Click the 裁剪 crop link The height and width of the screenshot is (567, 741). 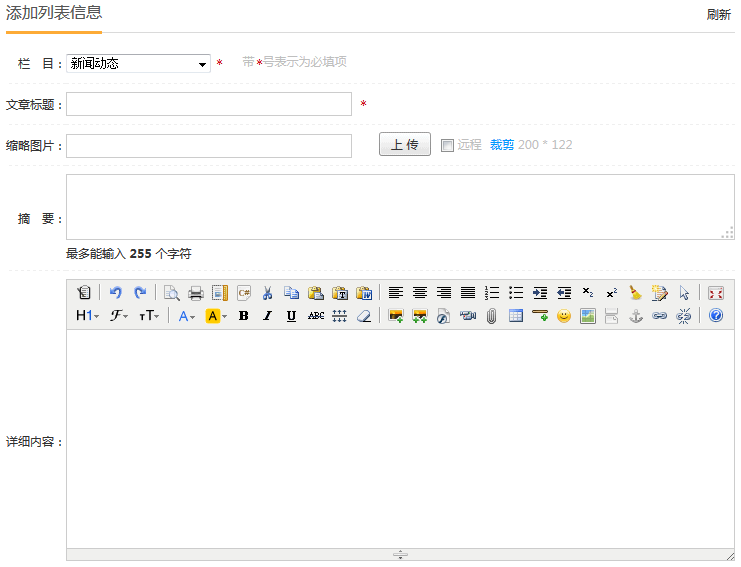click(x=501, y=145)
